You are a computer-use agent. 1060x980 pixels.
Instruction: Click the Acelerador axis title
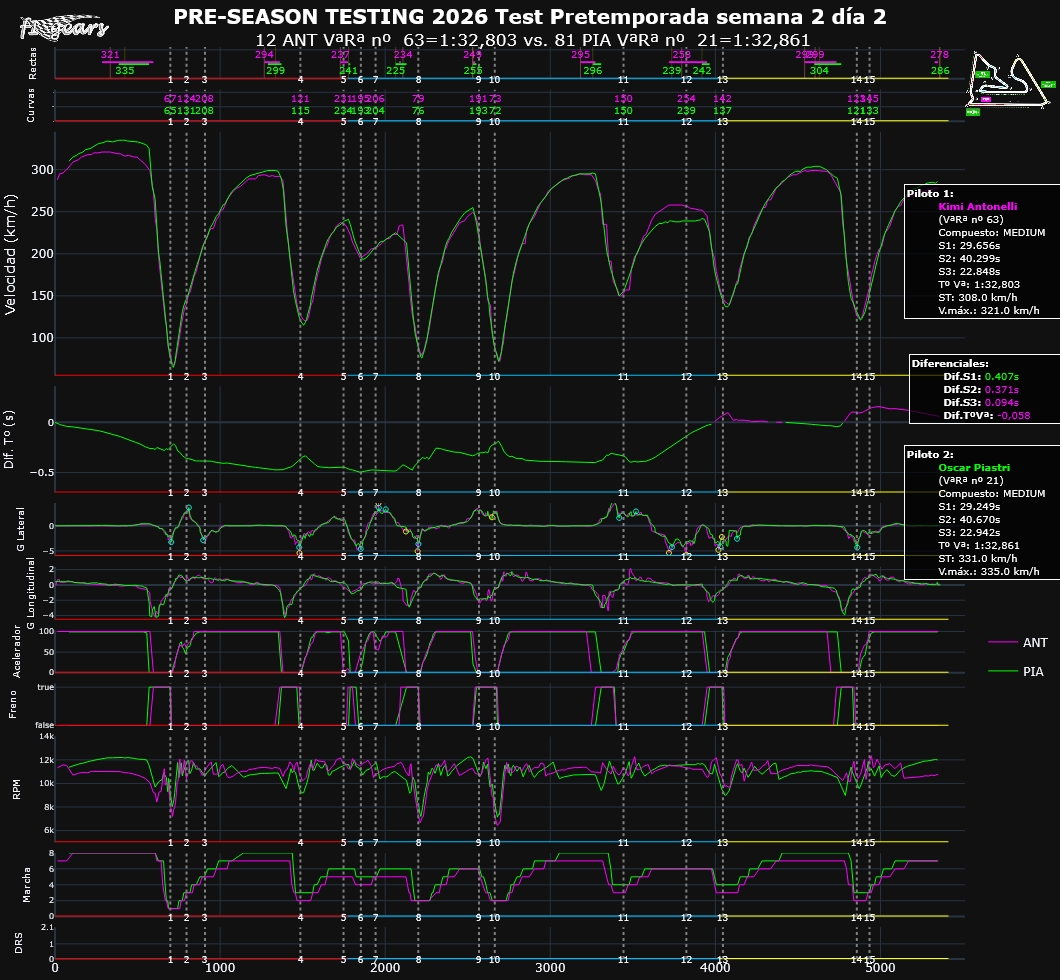point(18,652)
